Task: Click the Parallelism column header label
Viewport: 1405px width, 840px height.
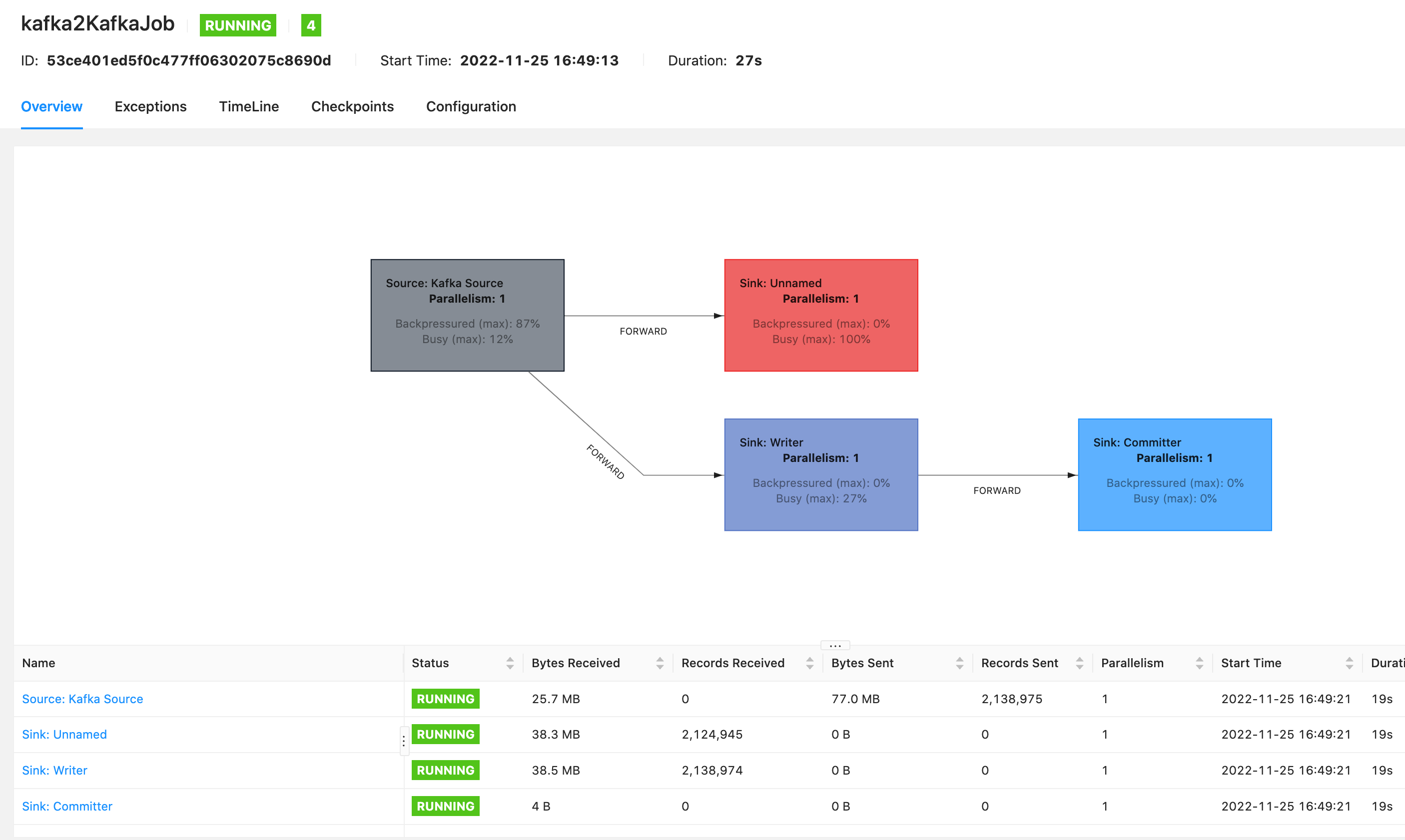Action: pyautogui.click(x=1132, y=663)
